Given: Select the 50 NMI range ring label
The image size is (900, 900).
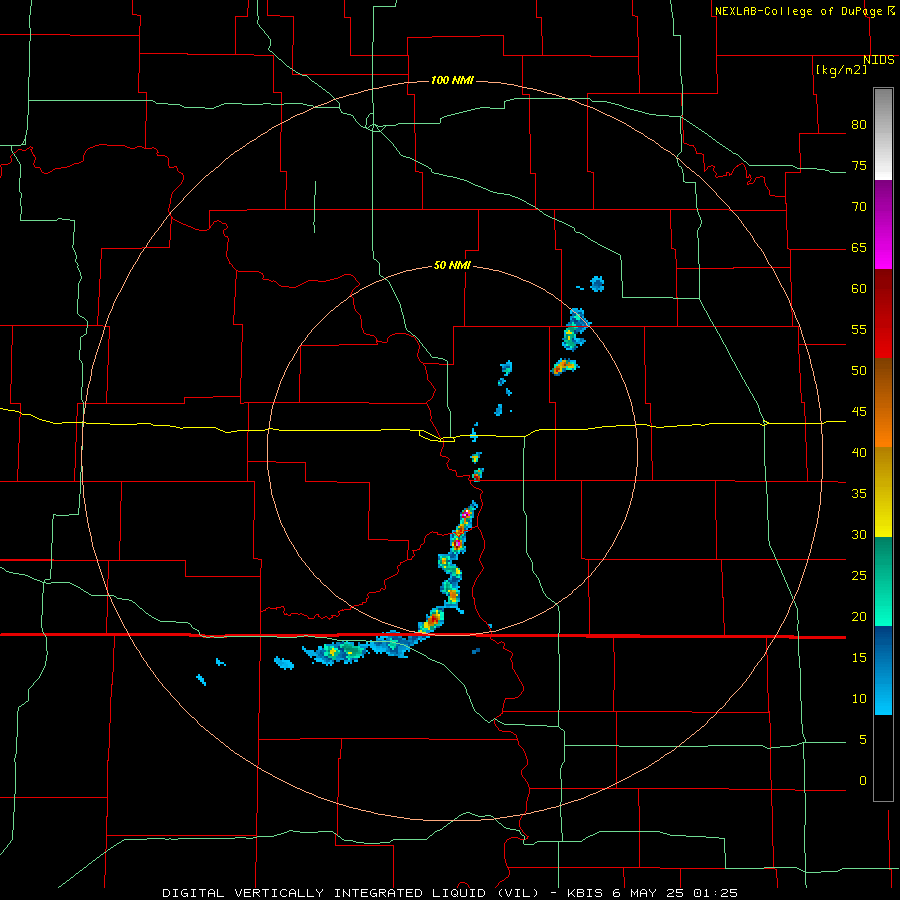Looking at the screenshot, I should [452, 265].
